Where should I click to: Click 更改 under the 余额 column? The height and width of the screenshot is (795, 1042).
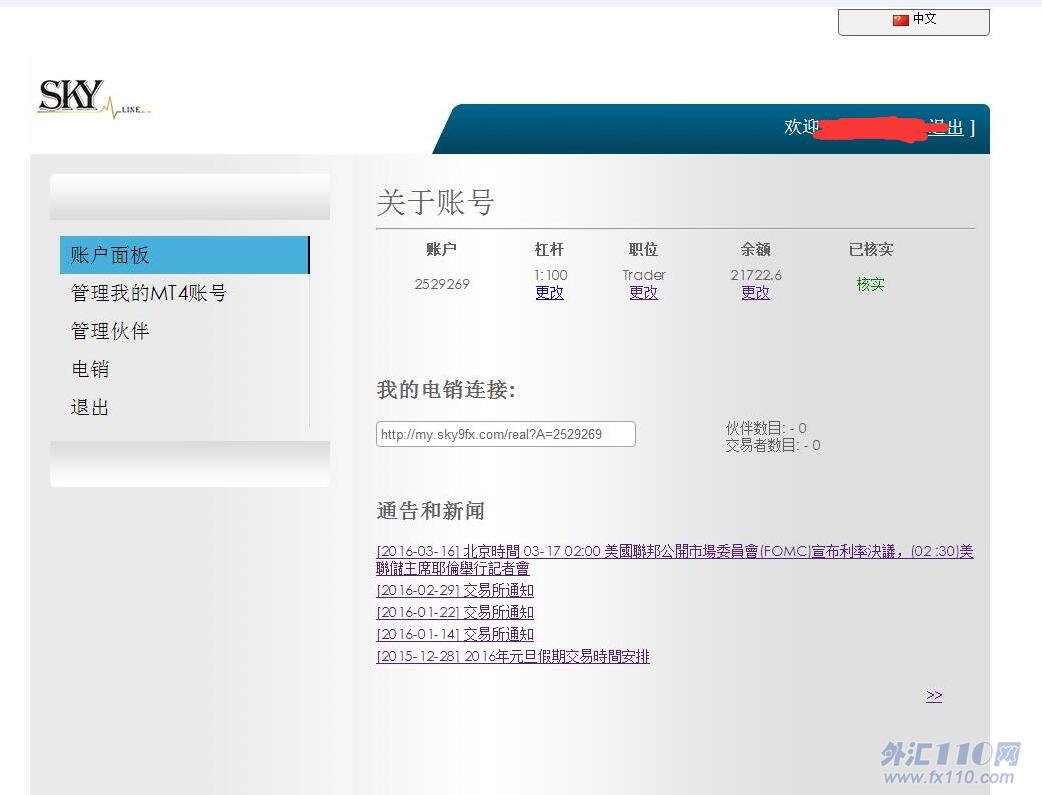tap(755, 293)
